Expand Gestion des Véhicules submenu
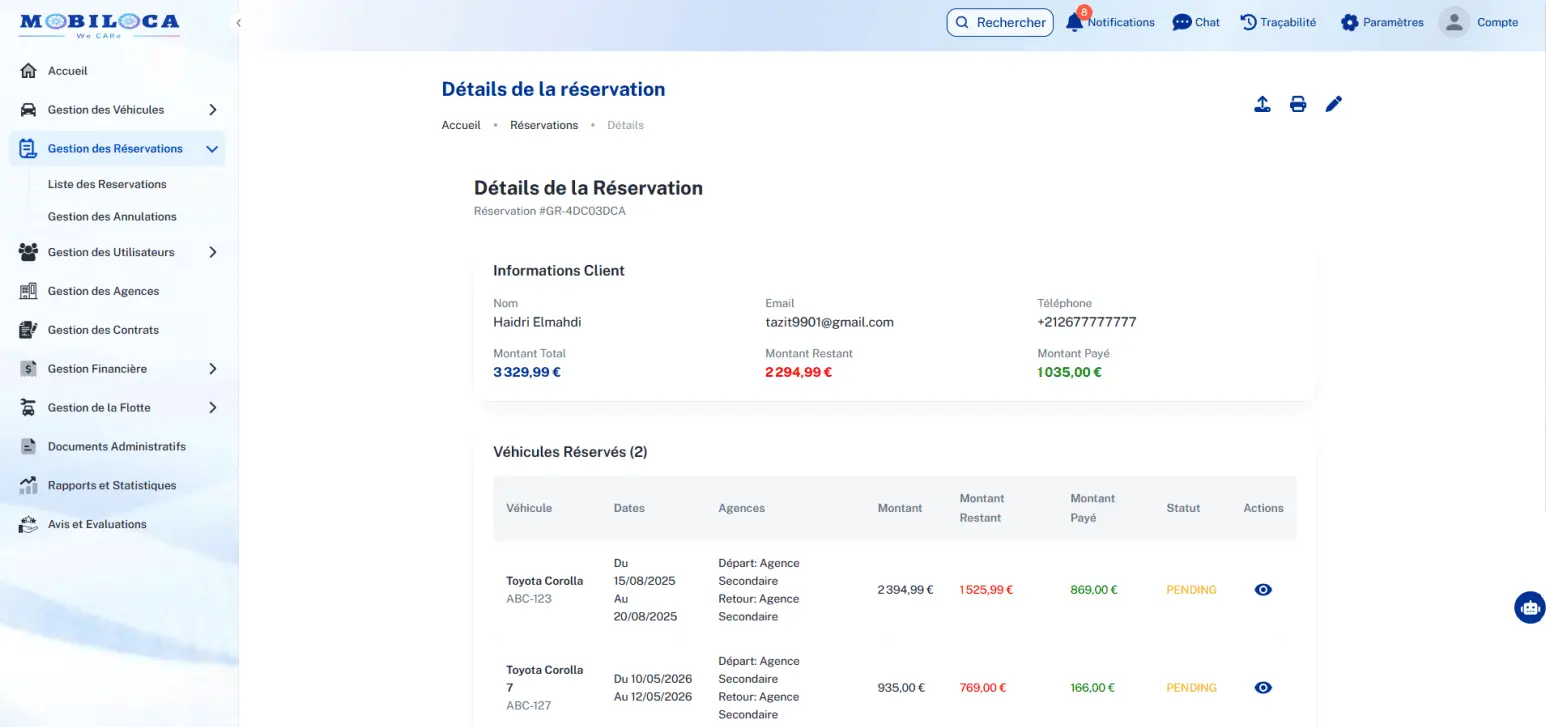Image resolution: width=1546 pixels, height=727 pixels. [212, 110]
